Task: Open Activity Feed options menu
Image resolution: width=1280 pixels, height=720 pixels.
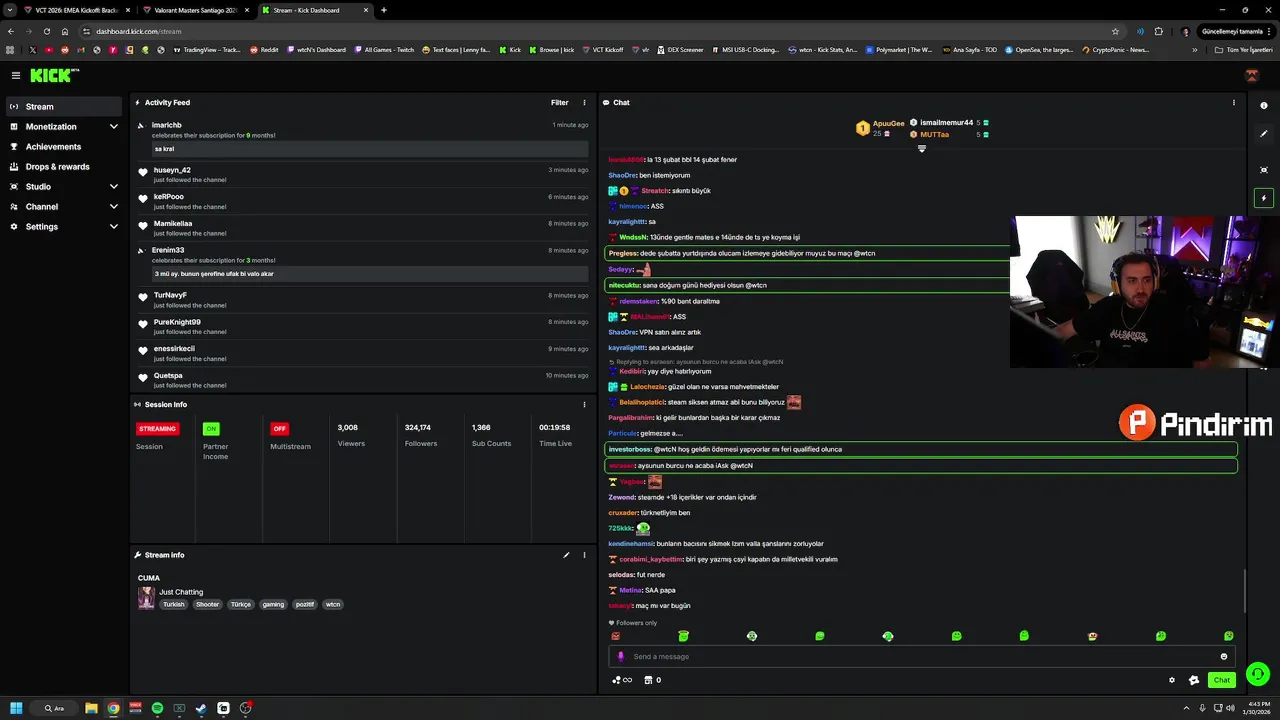Action: point(584,102)
